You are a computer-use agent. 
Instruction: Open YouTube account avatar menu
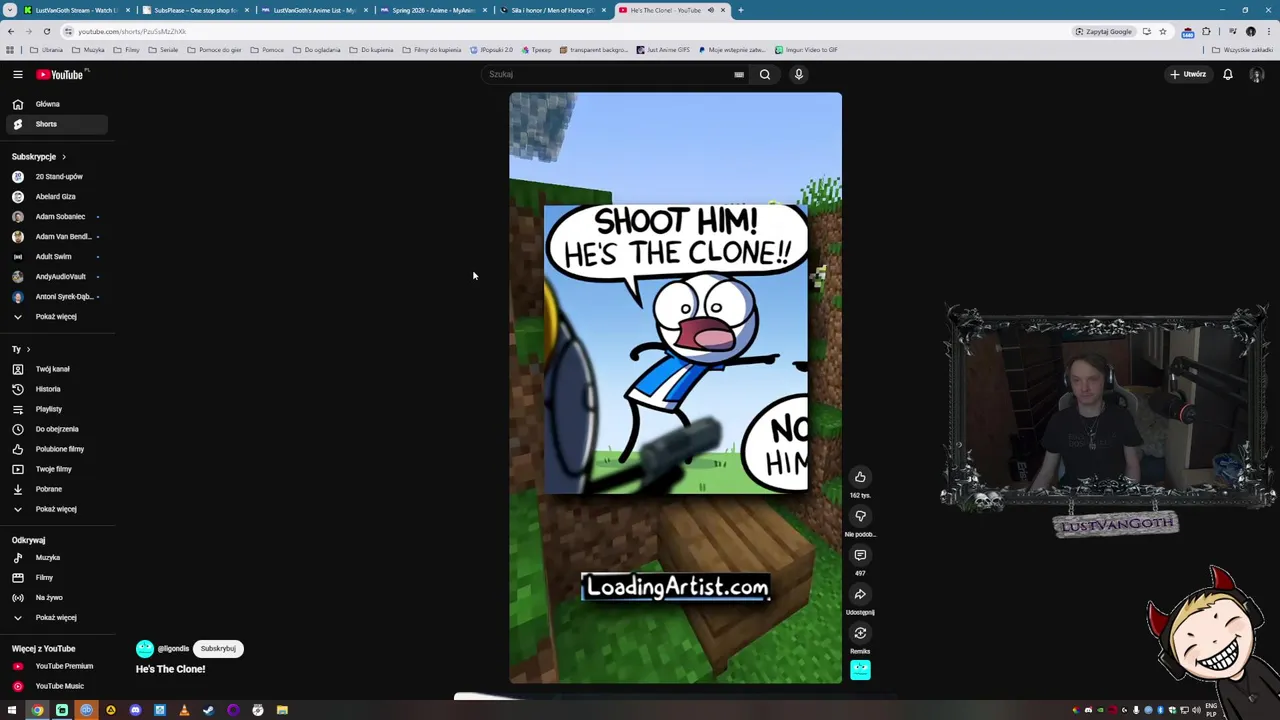[x=1257, y=75]
